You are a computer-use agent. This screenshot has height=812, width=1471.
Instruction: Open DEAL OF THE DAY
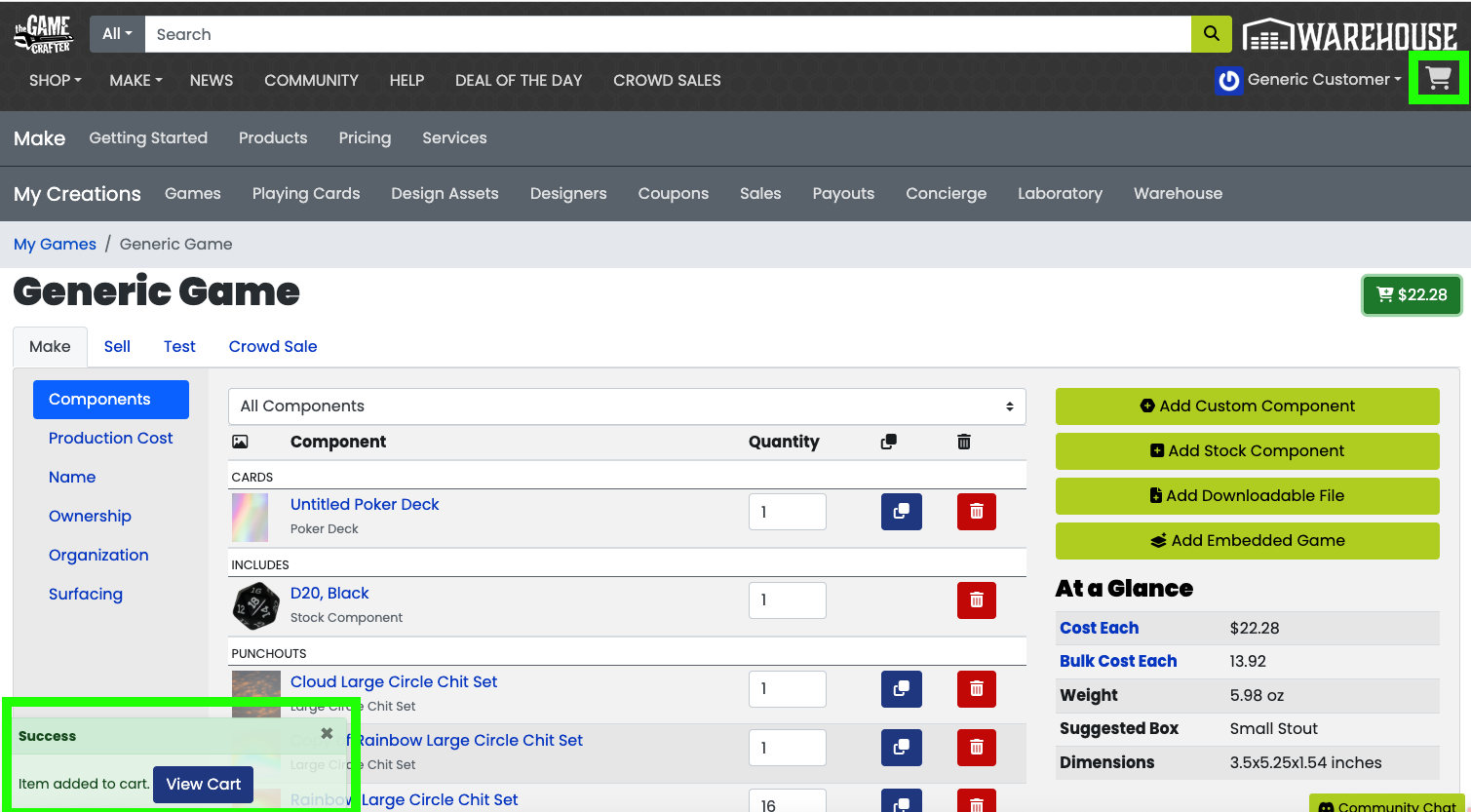pyautogui.click(x=519, y=80)
